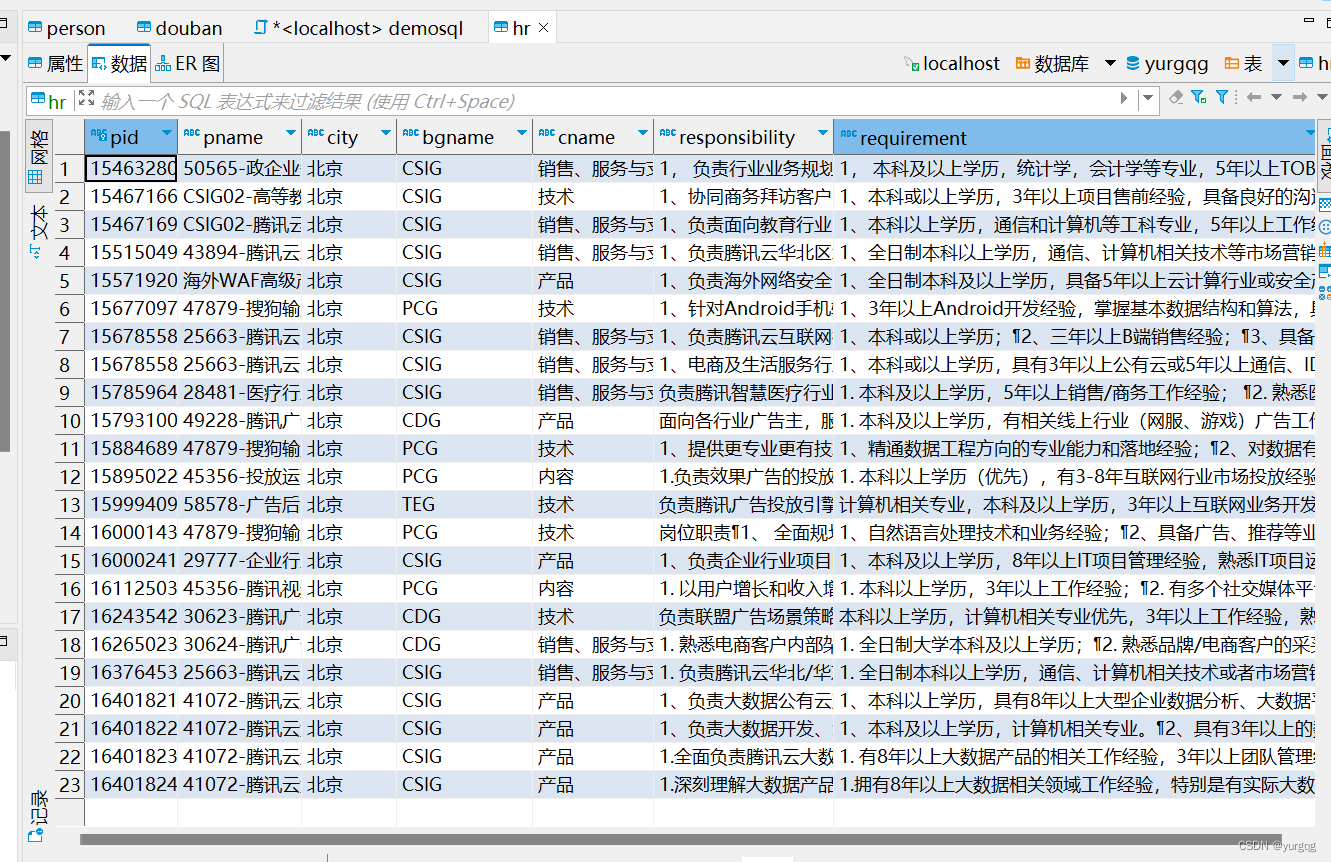Expand the dropdown after 数据库 breadcrumb

tap(1110, 64)
